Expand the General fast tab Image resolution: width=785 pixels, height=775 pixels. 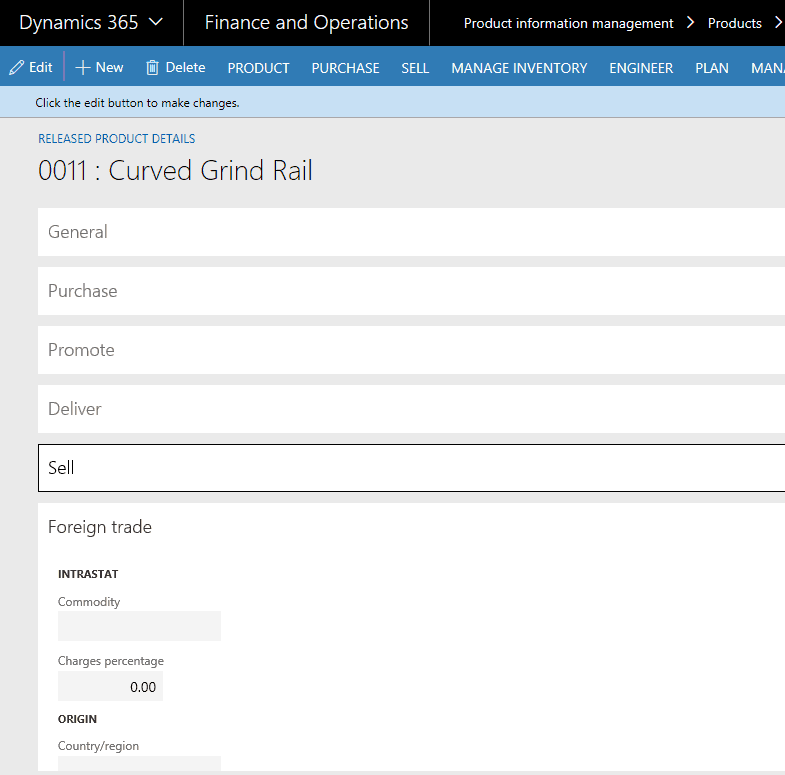tap(411, 232)
